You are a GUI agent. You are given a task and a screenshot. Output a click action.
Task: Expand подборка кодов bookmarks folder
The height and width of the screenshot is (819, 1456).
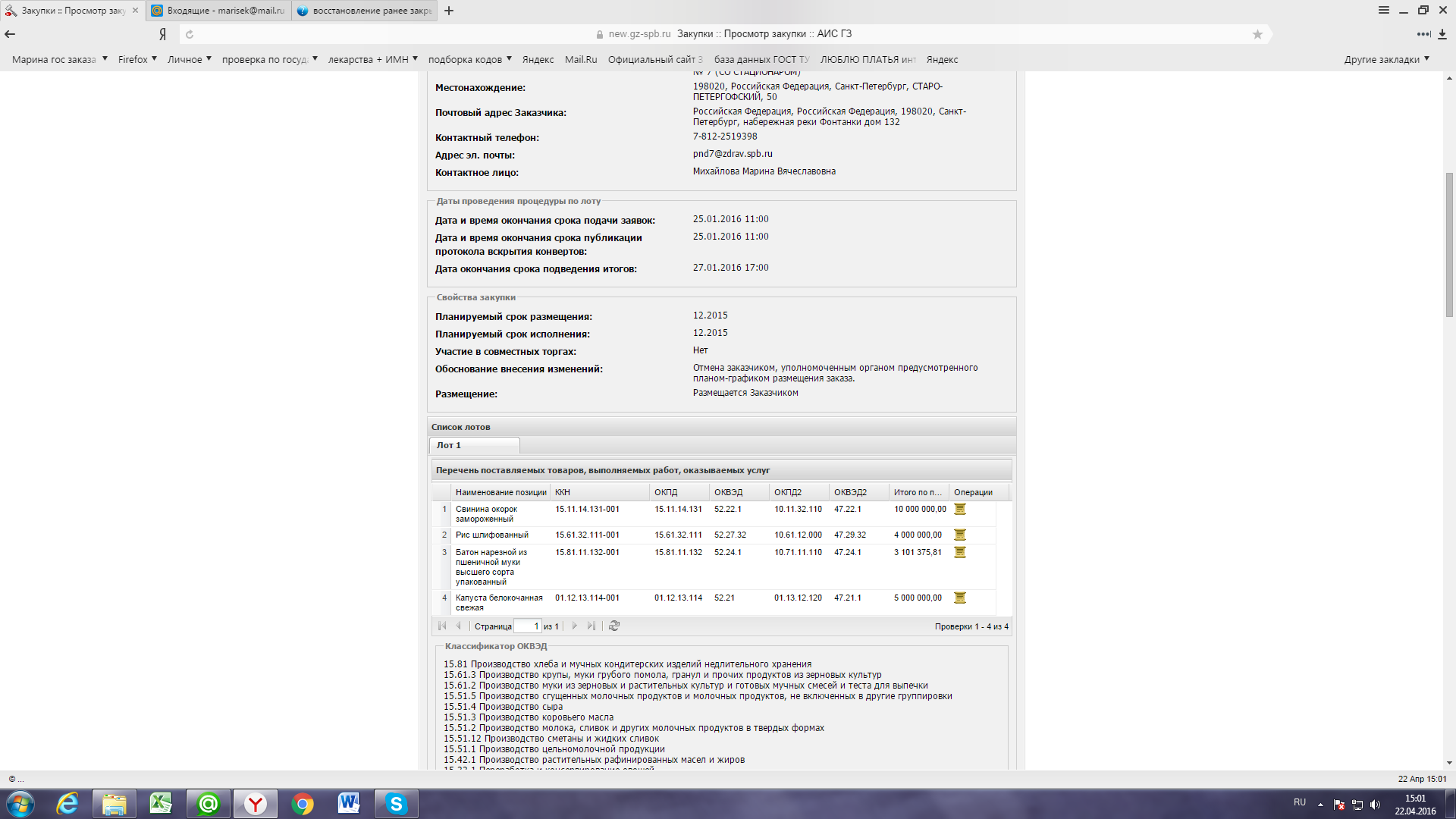[x=470, y=59]
